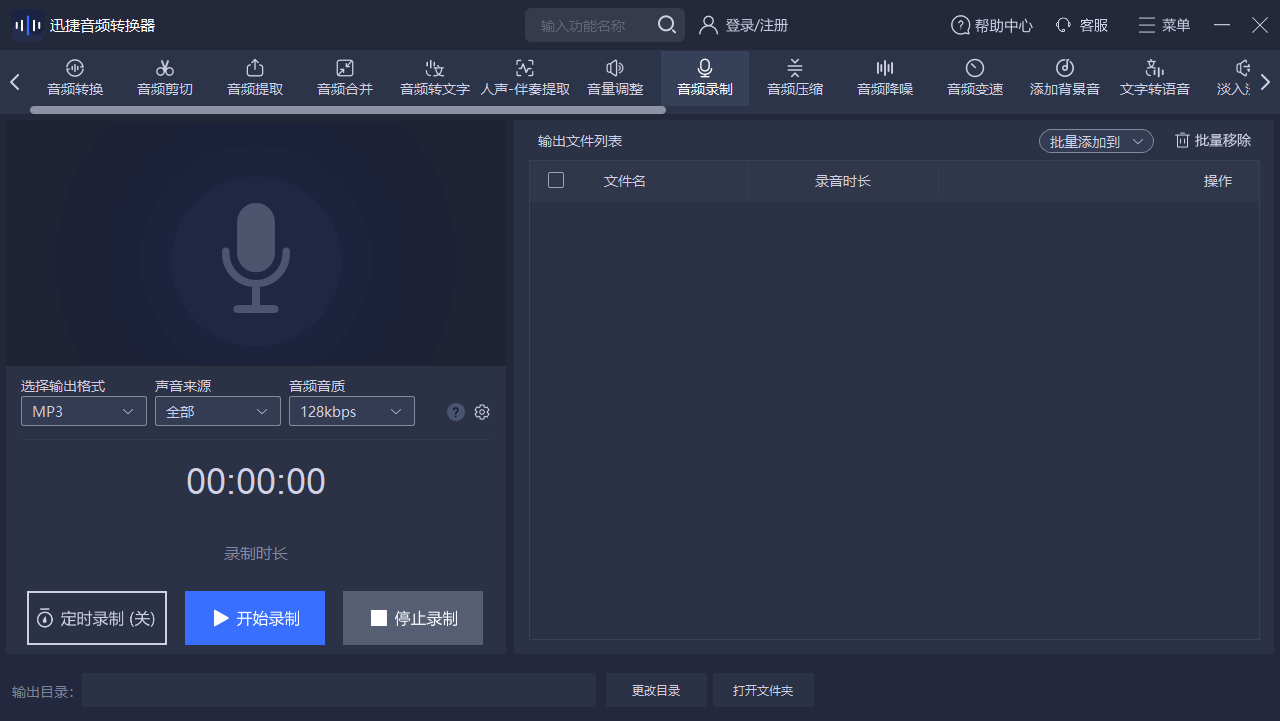Click 打开文件夹 to open output folder
The height and width of the screenshot is (721, 1280).
763,689
